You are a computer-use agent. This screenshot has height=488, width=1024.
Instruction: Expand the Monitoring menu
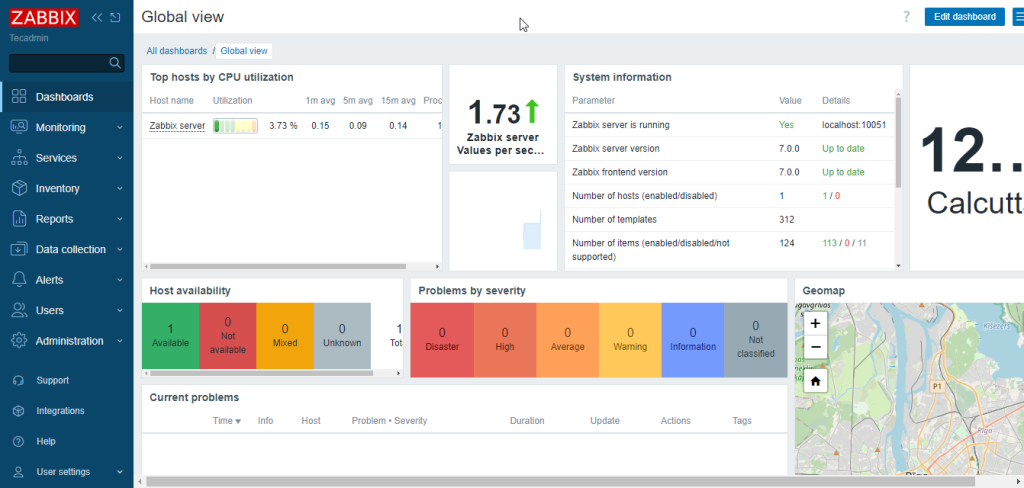[66, 128]
